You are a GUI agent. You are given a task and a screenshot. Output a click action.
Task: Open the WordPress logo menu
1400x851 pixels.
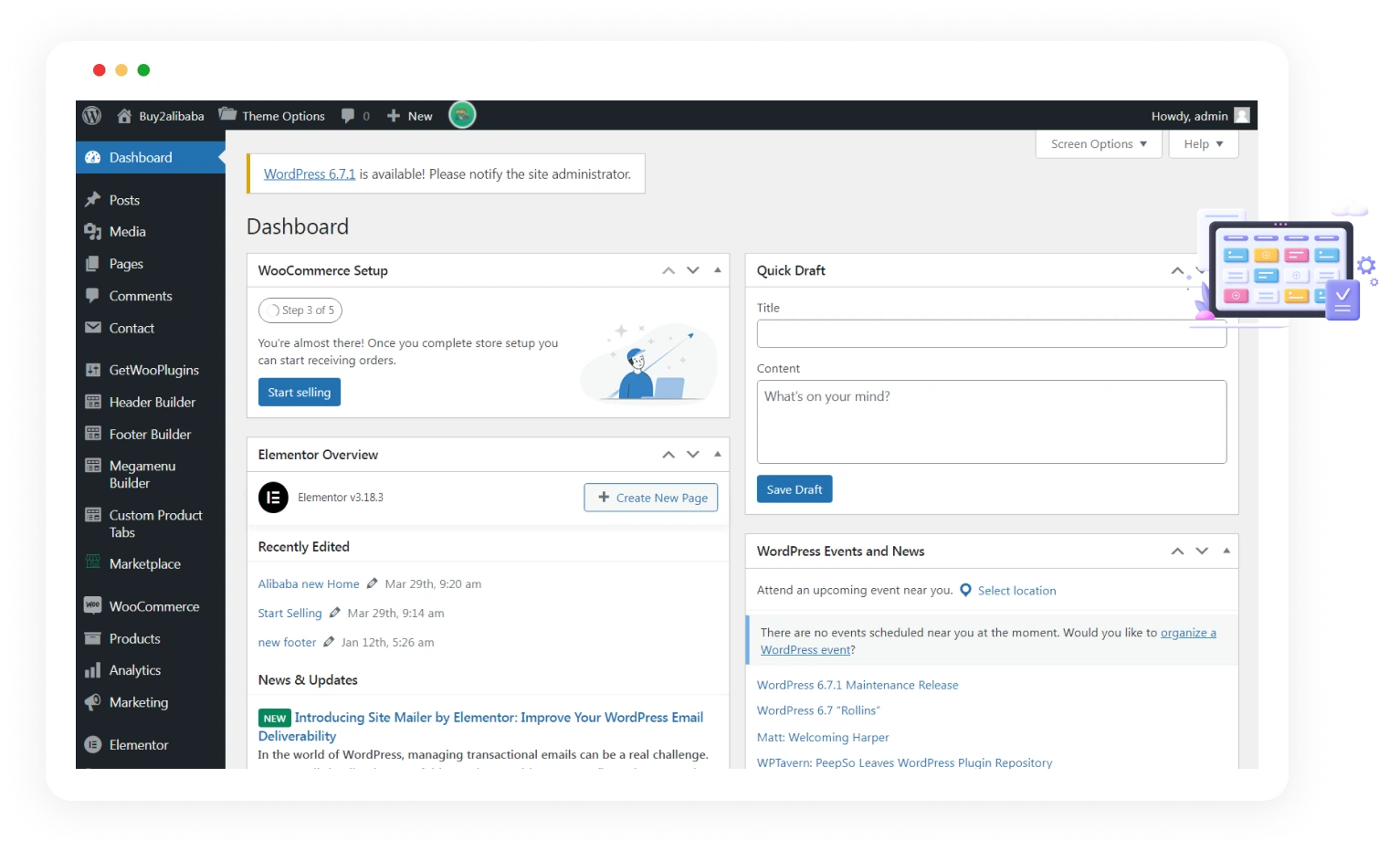pos(91,116)
